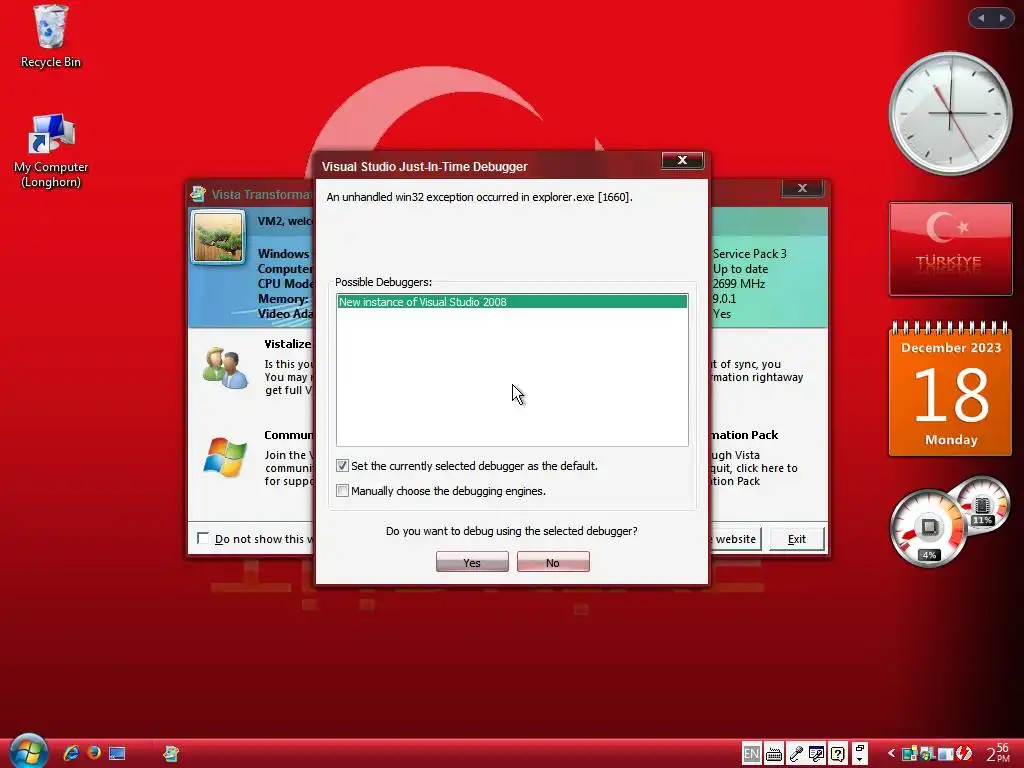The width and height of the screenshot is (1024, 768).
Task: Click the language bar restore icon
Action: pyautogui.click(x=859, y=748)
